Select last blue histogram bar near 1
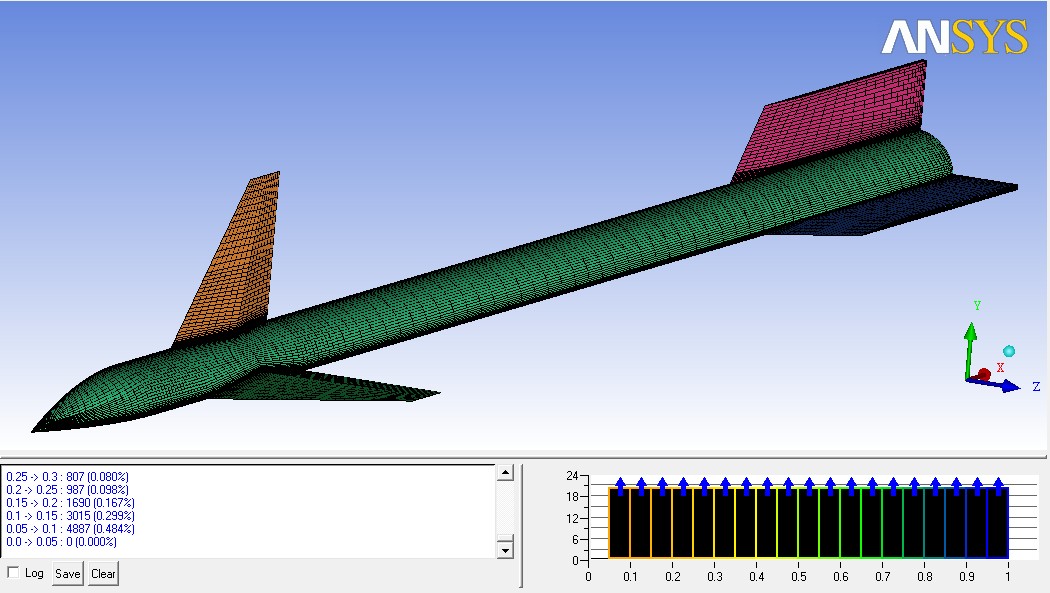Image resolution: width=1050 pixels, height=593 pixels. point(997,522)
